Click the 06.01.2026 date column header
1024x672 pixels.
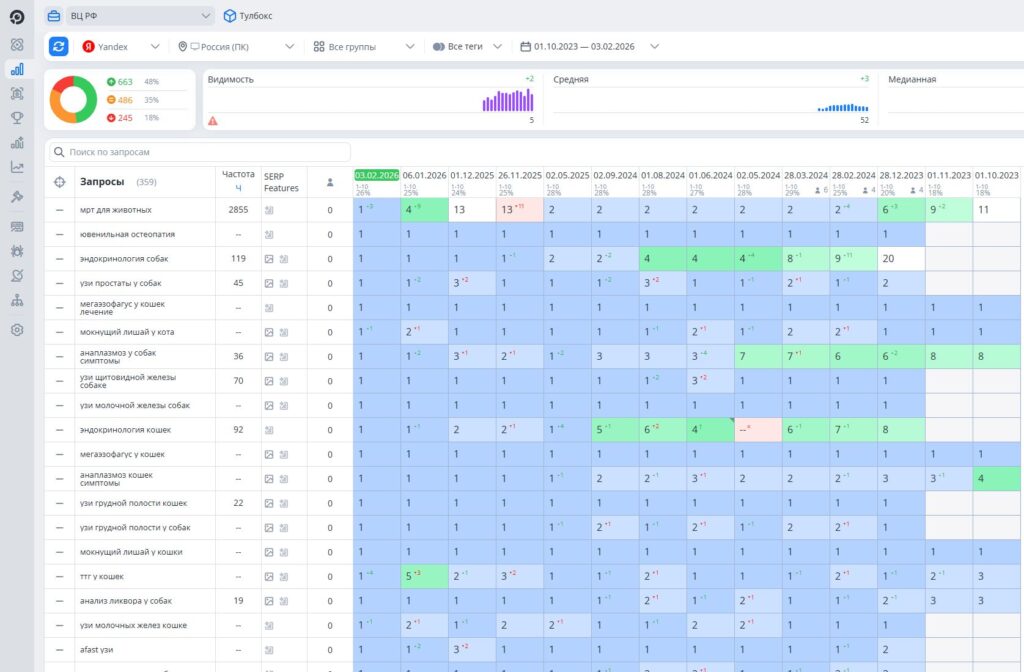(424, 175)
